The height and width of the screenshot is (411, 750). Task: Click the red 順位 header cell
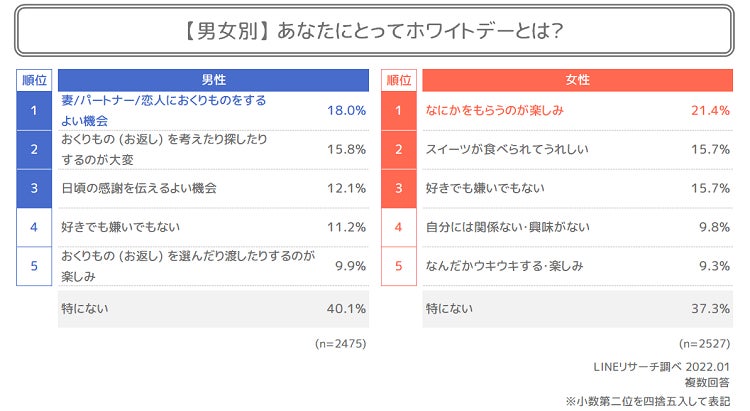point(398,80)
